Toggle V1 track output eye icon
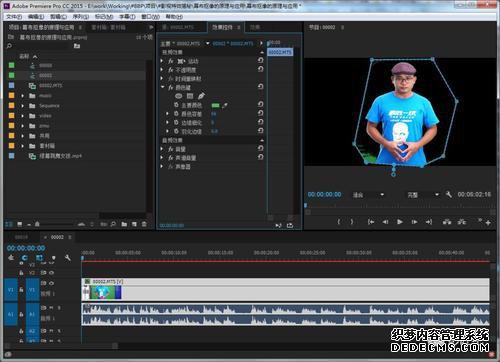Screen dimensions: 500x362 tap(52, 283)
